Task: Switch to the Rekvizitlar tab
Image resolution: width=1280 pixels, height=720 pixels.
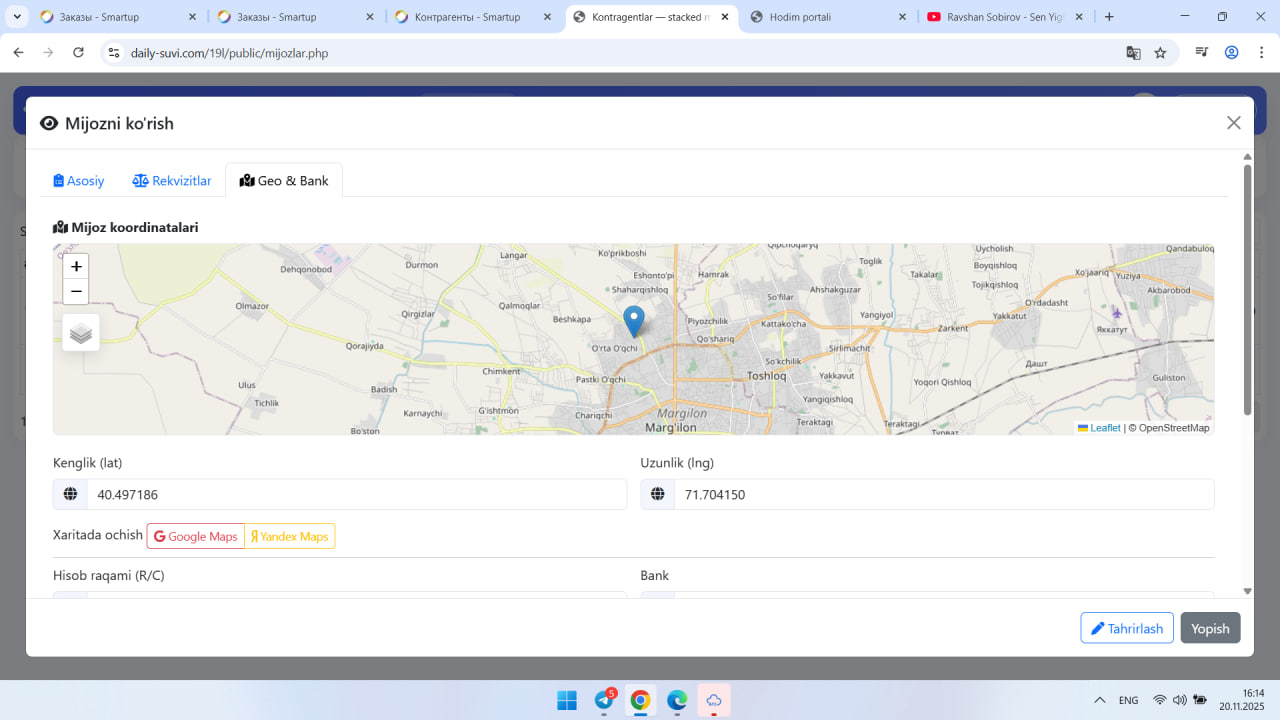Action: (172, 181)
